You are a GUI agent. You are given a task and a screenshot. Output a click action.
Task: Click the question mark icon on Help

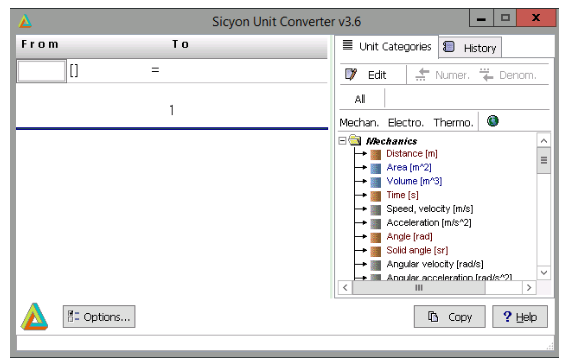[507, 316]
